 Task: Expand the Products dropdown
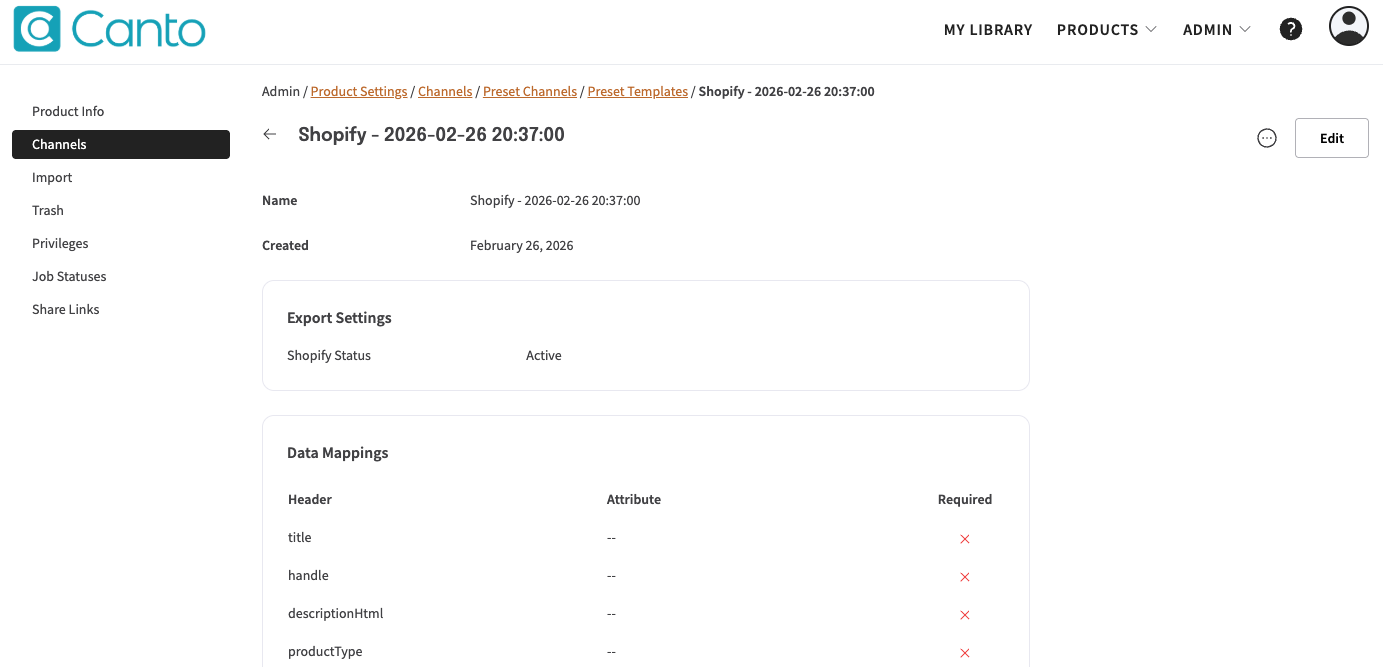pyautogui.click(x=1106, y=30)
